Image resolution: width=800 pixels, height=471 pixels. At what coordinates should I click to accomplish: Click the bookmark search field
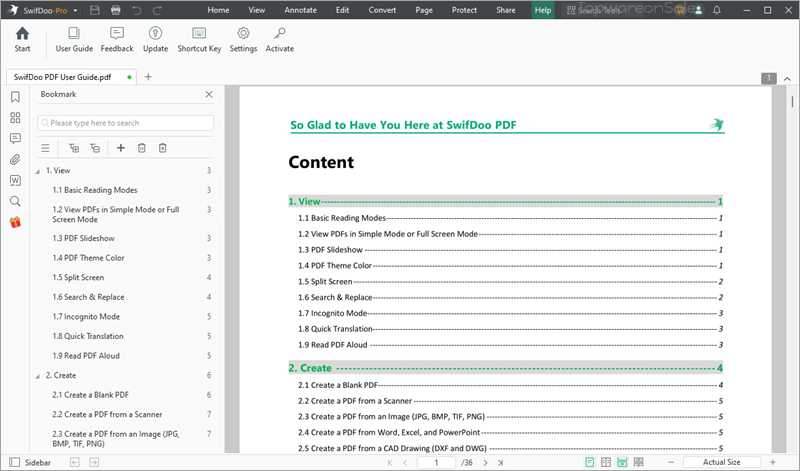click(126, 123)
